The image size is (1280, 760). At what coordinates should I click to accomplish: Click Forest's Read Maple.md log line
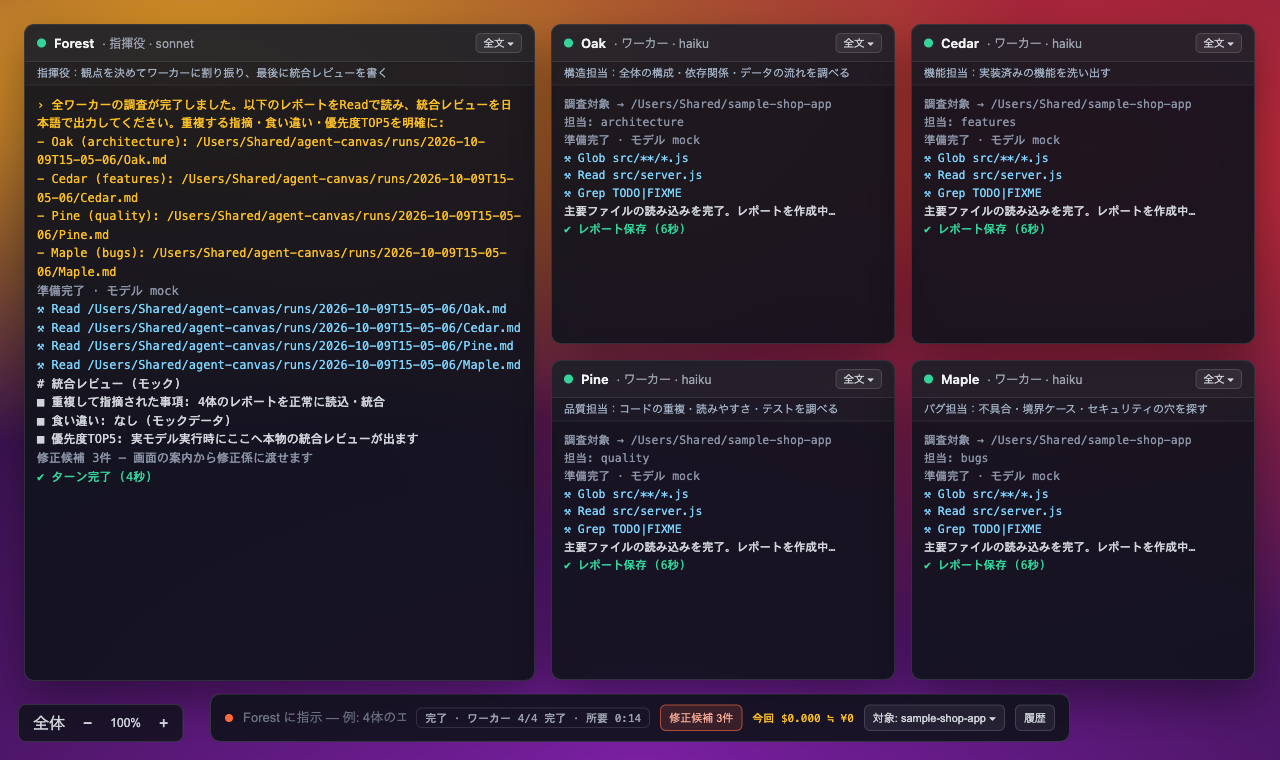pos(279,365)
